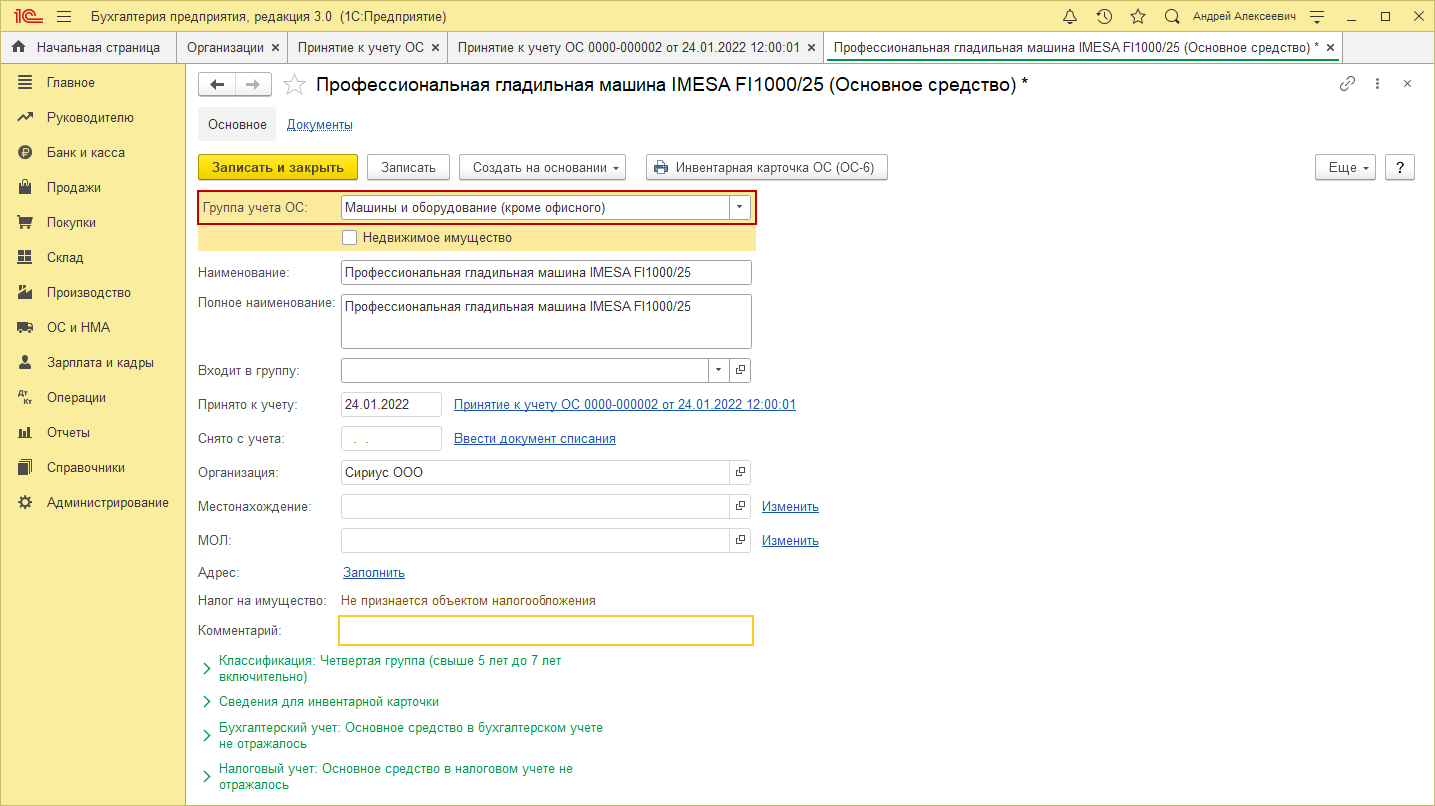Open favorites star in title bar

point(1138,17)
